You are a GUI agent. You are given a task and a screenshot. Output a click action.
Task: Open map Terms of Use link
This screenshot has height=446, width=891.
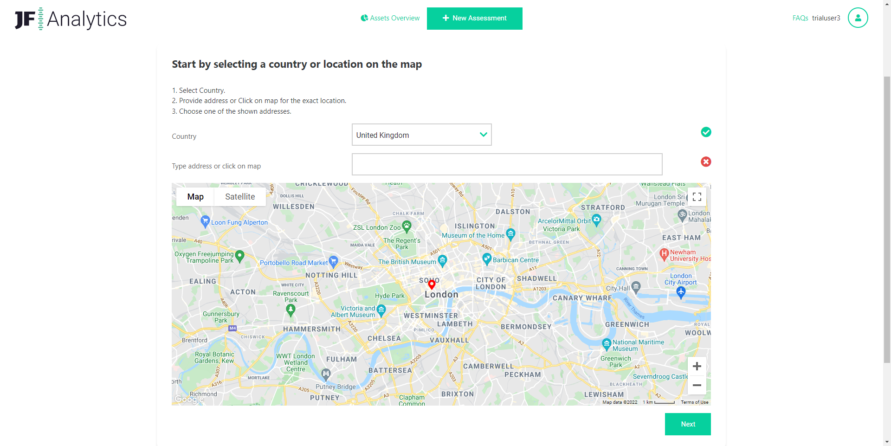coord(694,402)
